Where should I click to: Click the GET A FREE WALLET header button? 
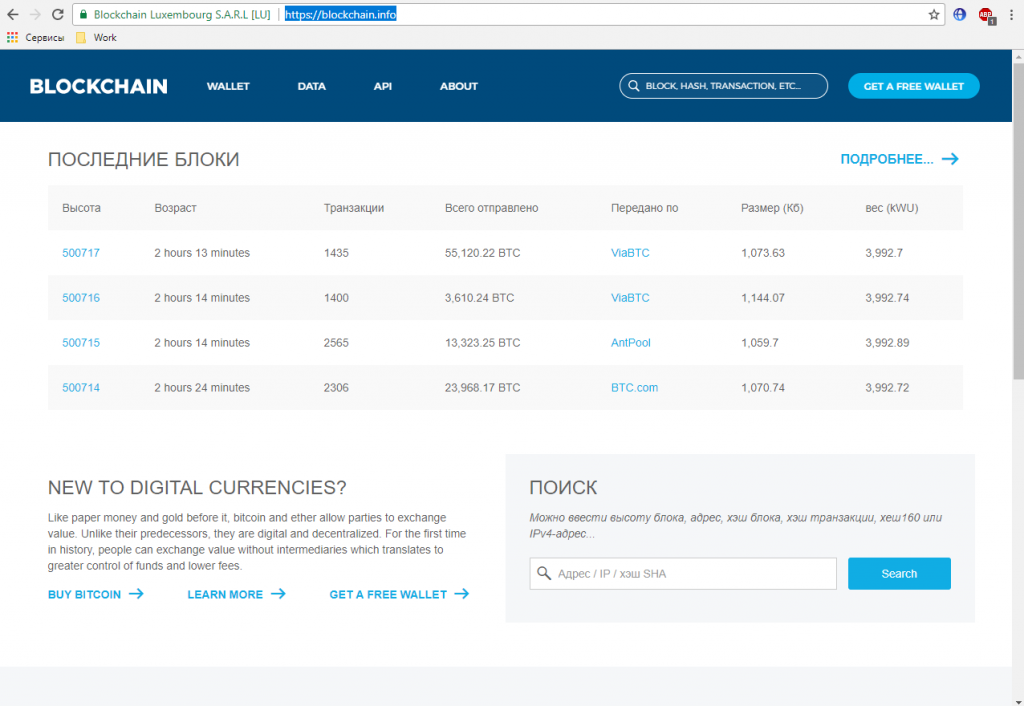click(914, 86)
